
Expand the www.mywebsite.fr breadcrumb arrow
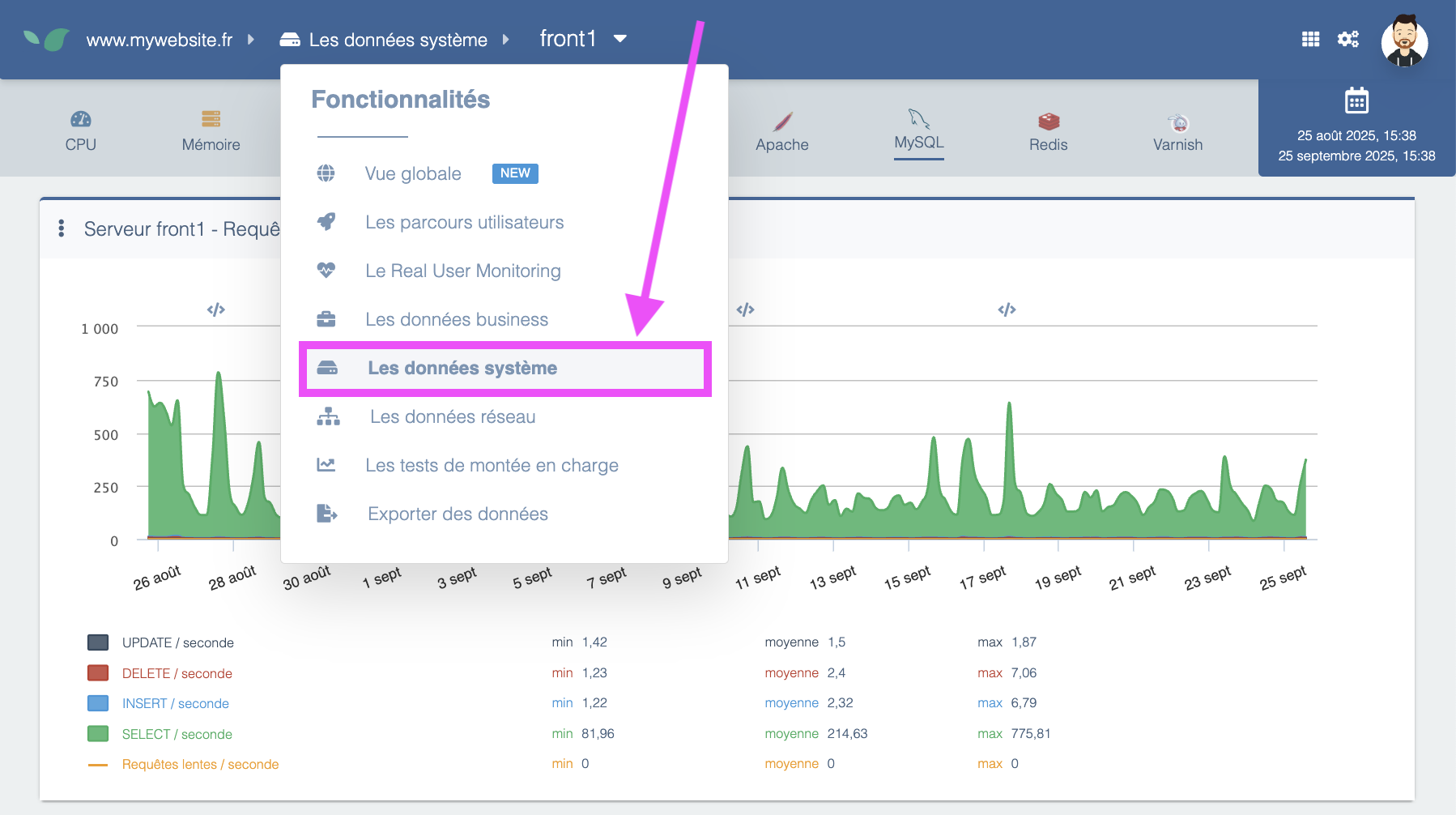251,40
